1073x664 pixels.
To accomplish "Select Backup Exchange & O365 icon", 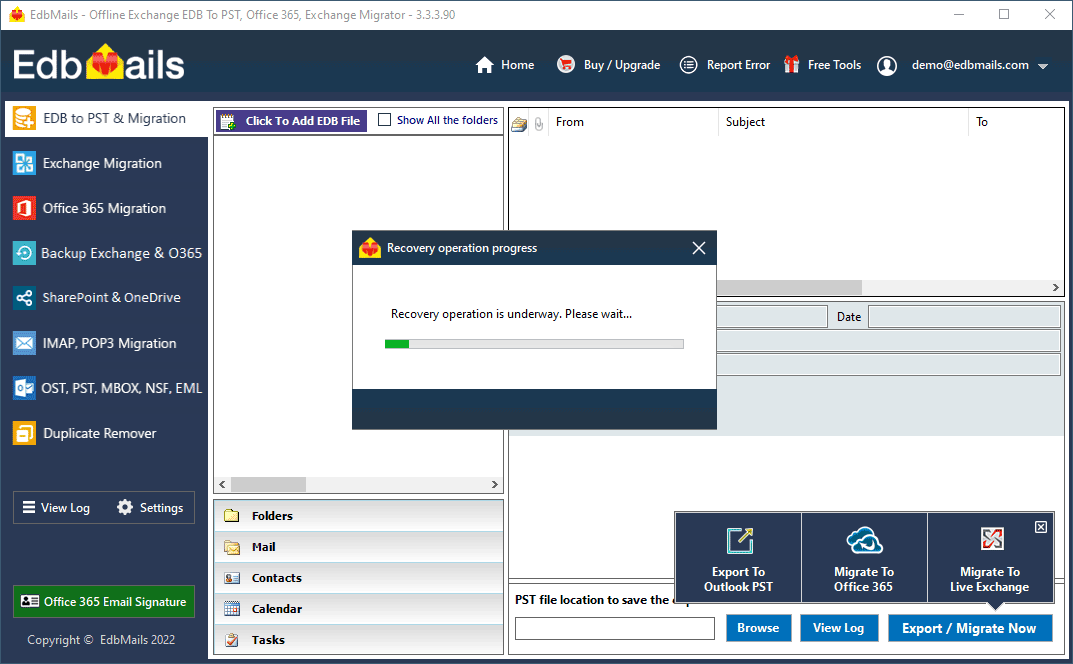I will (24, 253).
